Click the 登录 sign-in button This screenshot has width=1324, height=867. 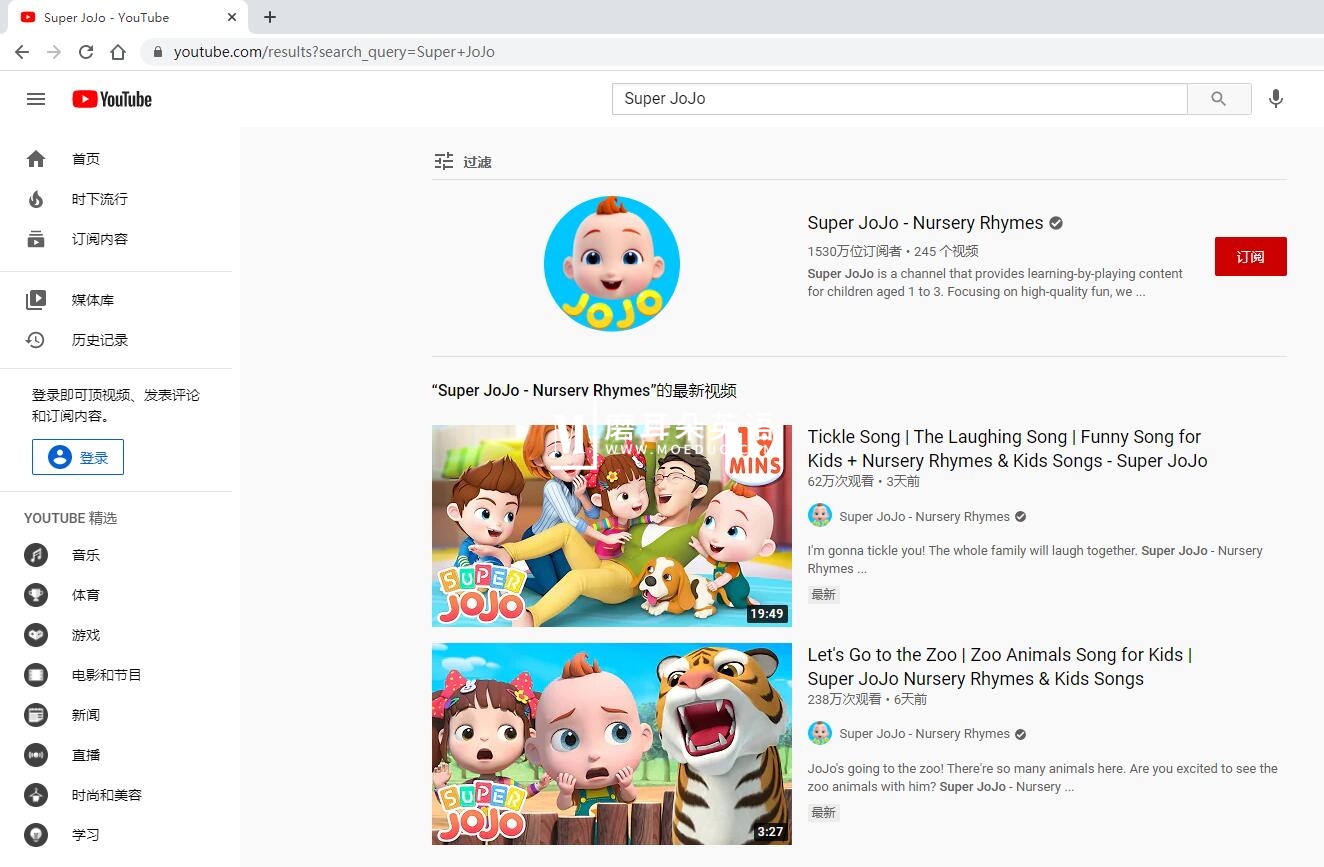click(78, 457)
